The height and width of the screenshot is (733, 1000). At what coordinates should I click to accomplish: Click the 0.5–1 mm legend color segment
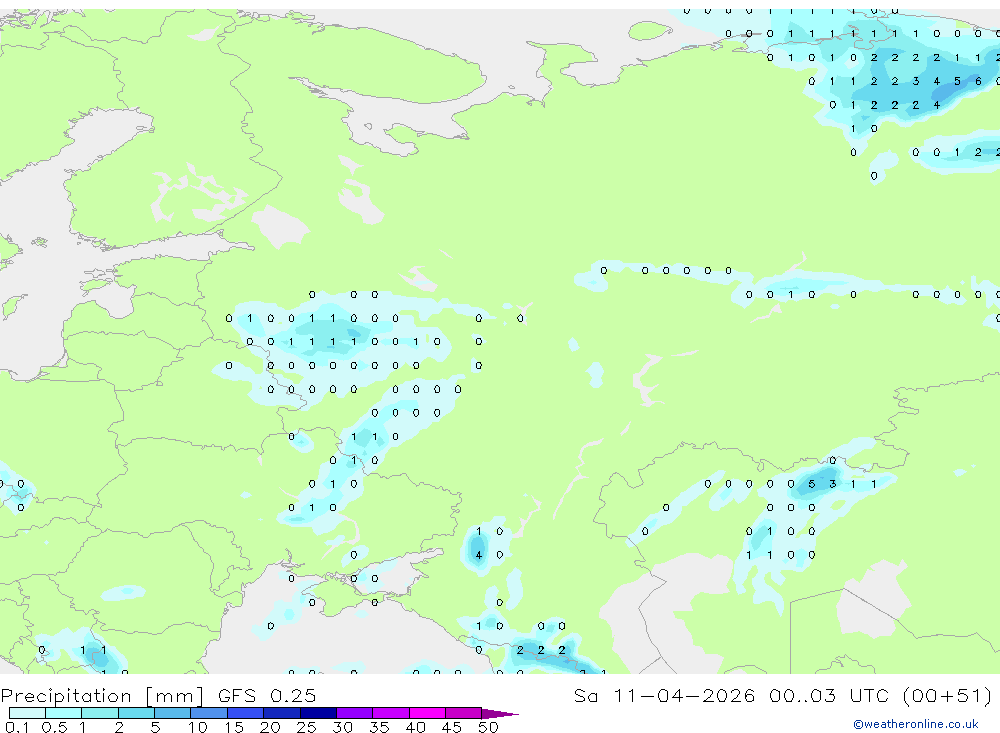[x=63, y=713]
